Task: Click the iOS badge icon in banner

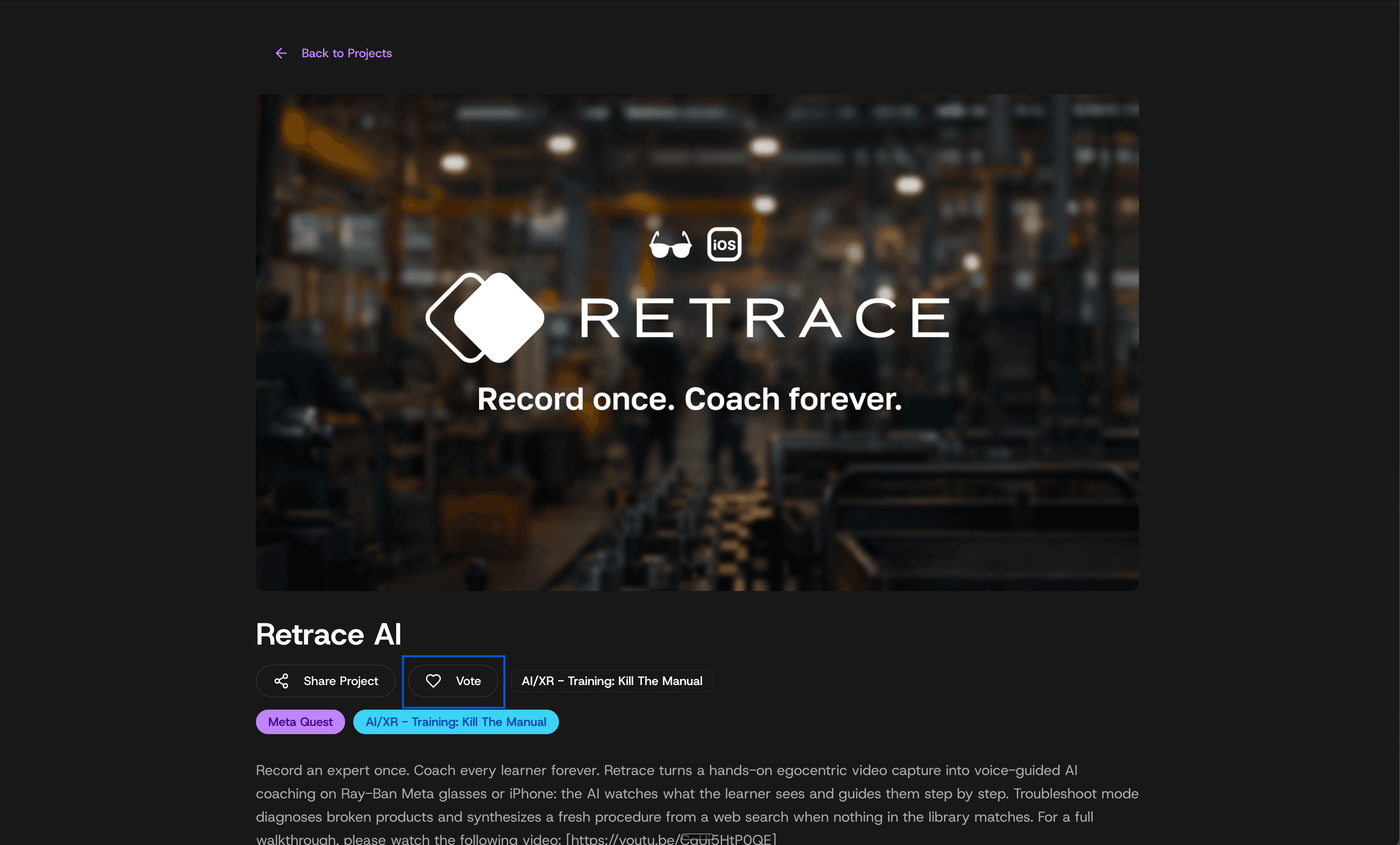Action: tap(724, 244)
